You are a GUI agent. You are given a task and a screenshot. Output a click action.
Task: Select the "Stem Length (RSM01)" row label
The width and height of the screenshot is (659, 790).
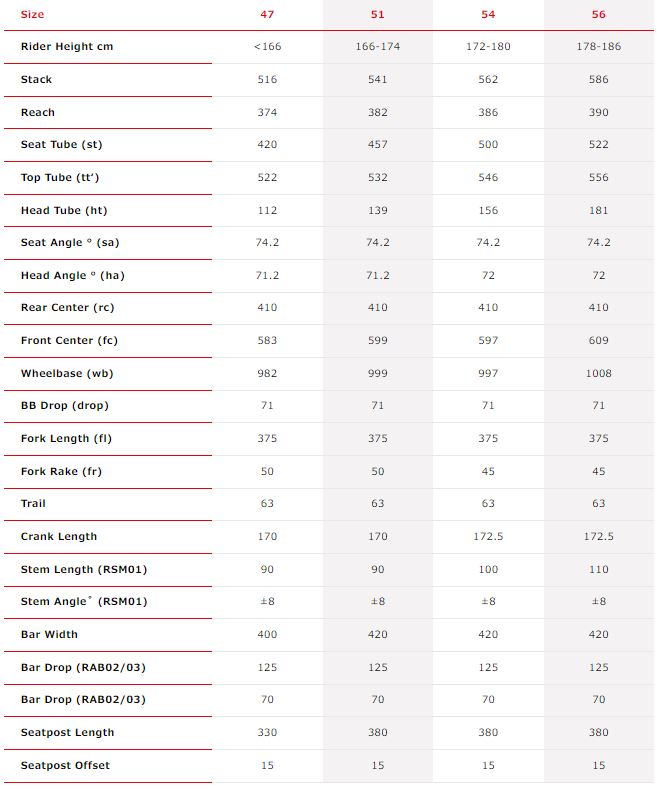click(x=84, y=569)
